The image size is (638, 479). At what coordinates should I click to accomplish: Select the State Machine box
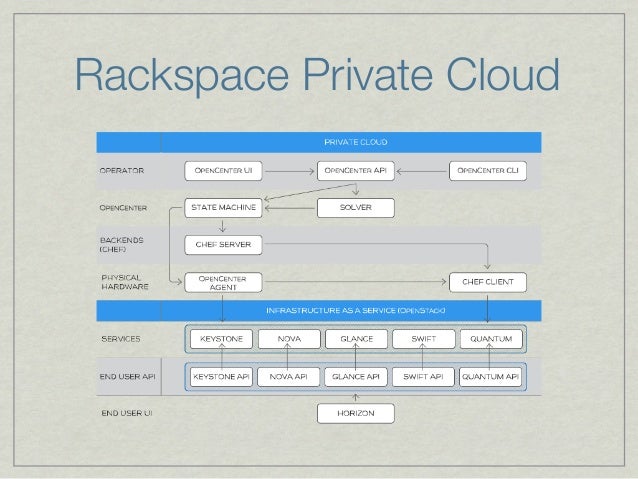pos(223,208)
